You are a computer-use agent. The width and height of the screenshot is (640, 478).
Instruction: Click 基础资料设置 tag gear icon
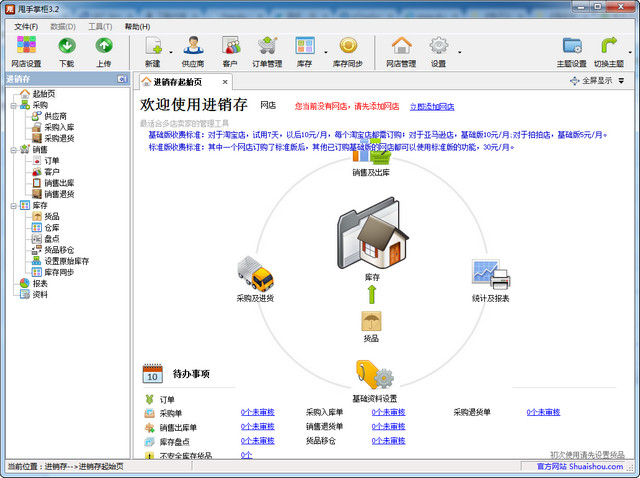click(x=375, y=374)
